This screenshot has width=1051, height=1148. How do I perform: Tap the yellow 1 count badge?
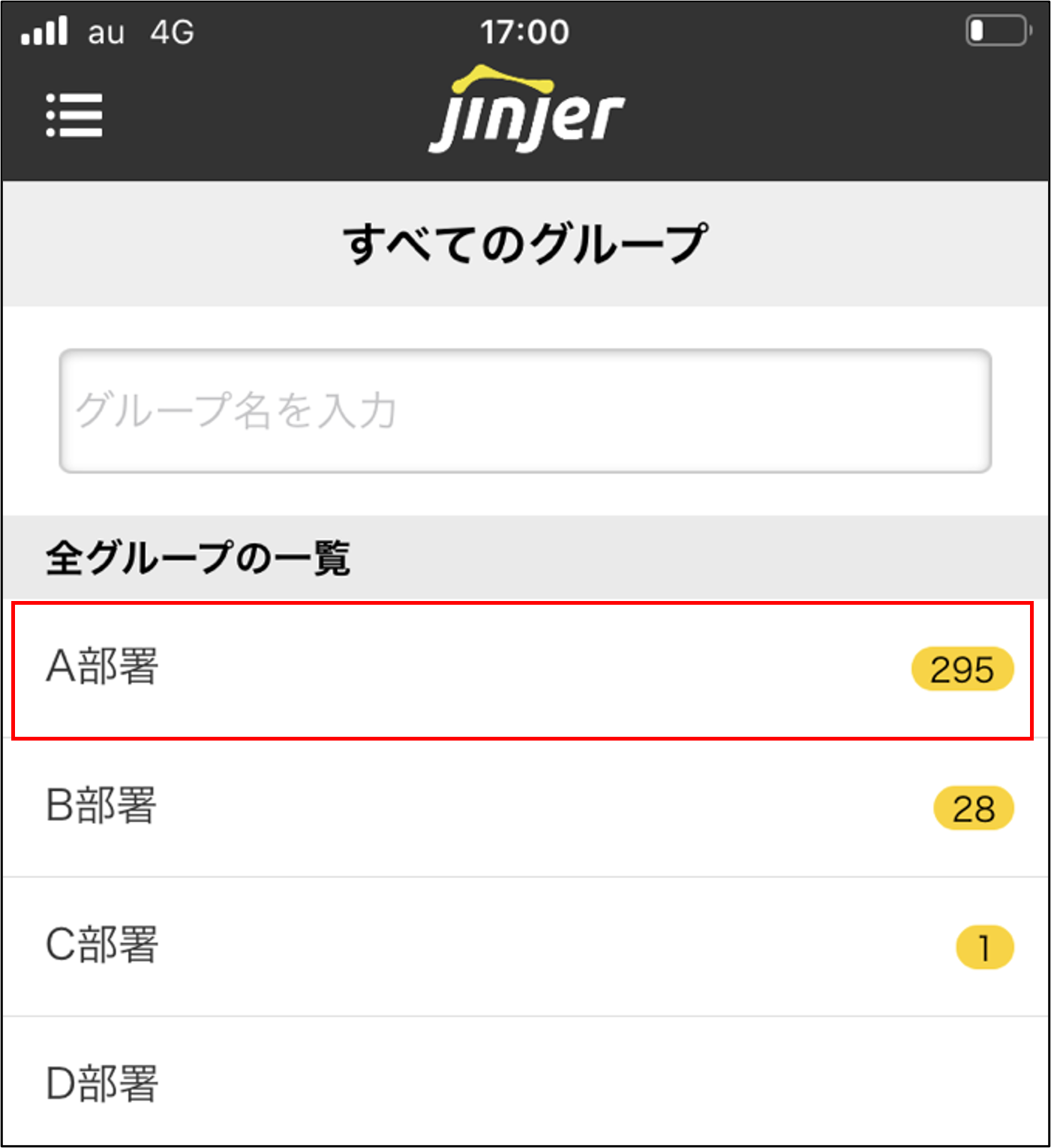tap(984, 948)
